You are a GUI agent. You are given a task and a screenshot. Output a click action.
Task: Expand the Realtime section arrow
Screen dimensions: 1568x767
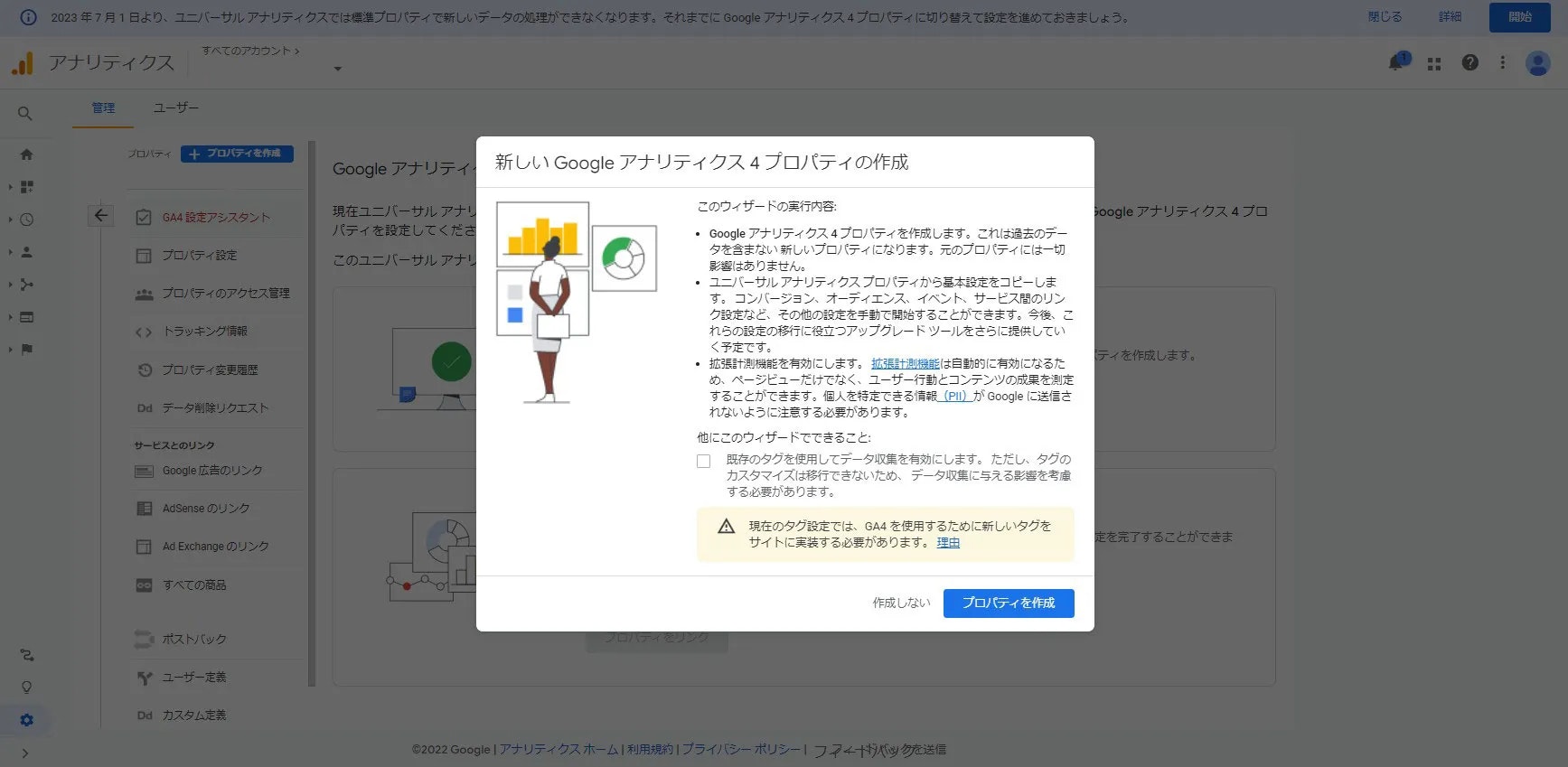[10, 220]
